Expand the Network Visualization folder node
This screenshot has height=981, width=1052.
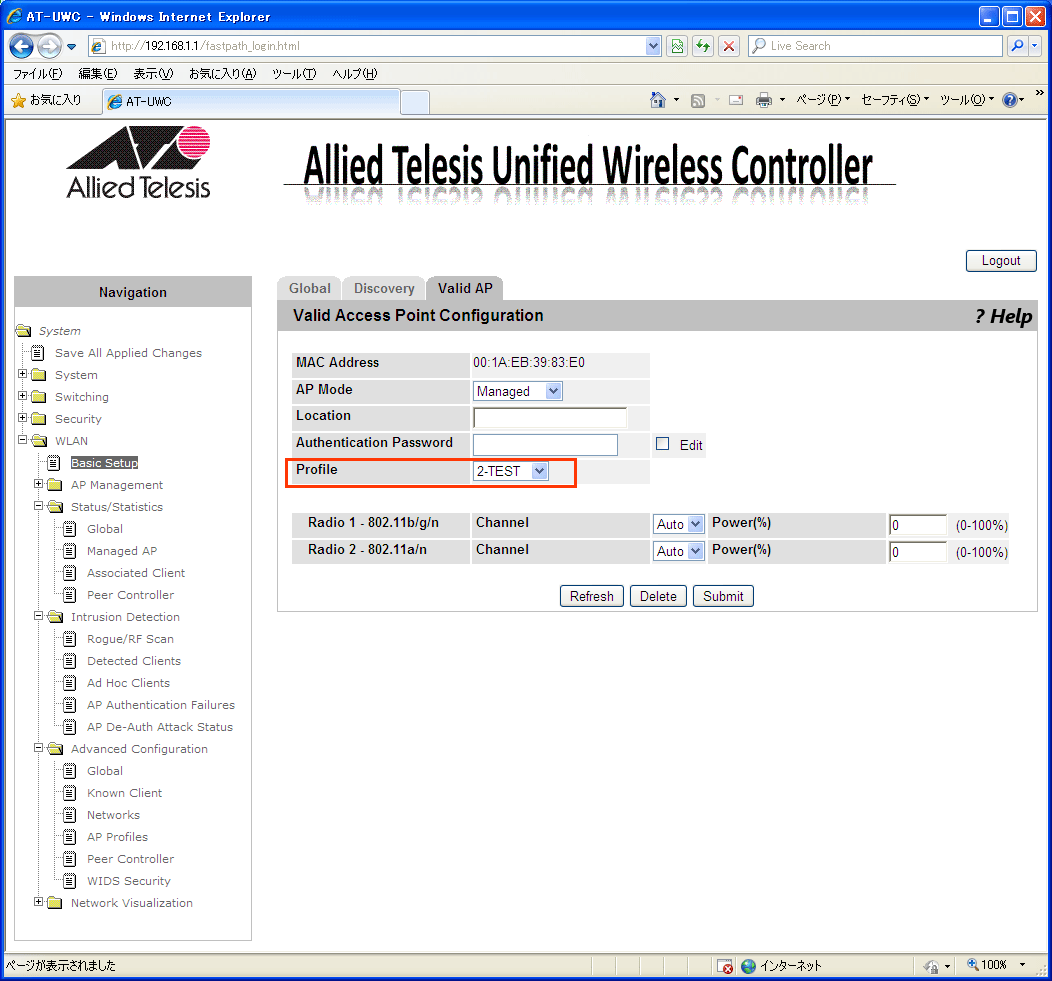click(x=38, y=902)
